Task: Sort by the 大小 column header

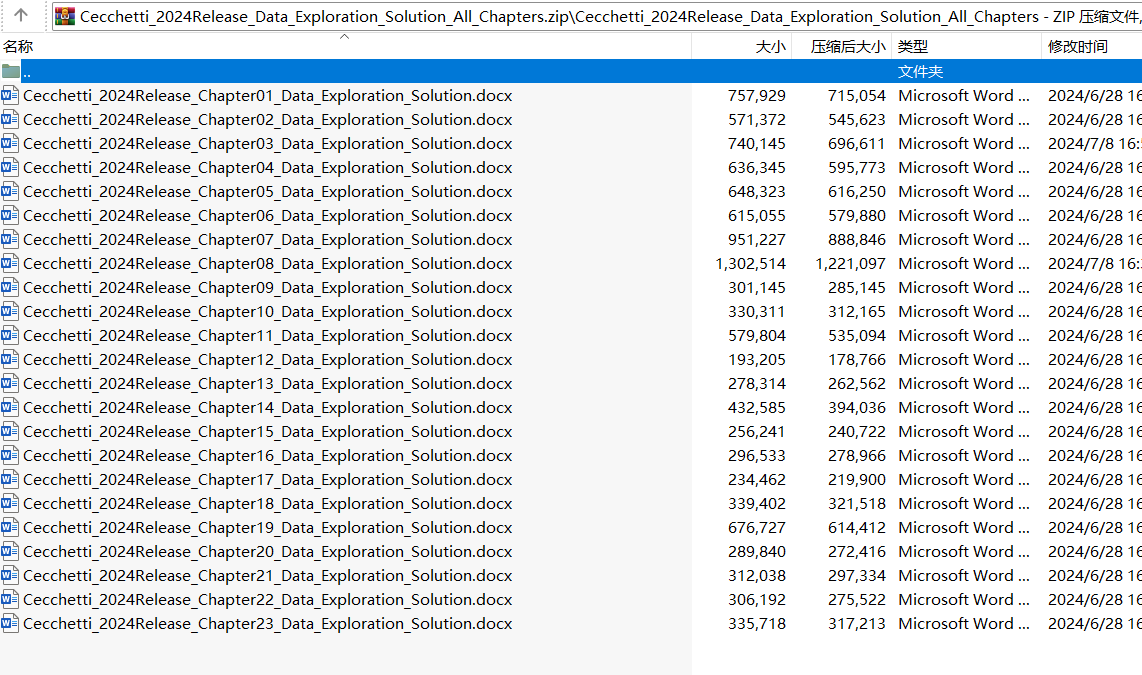Action: pyautogui.click(x=741, y=47)
